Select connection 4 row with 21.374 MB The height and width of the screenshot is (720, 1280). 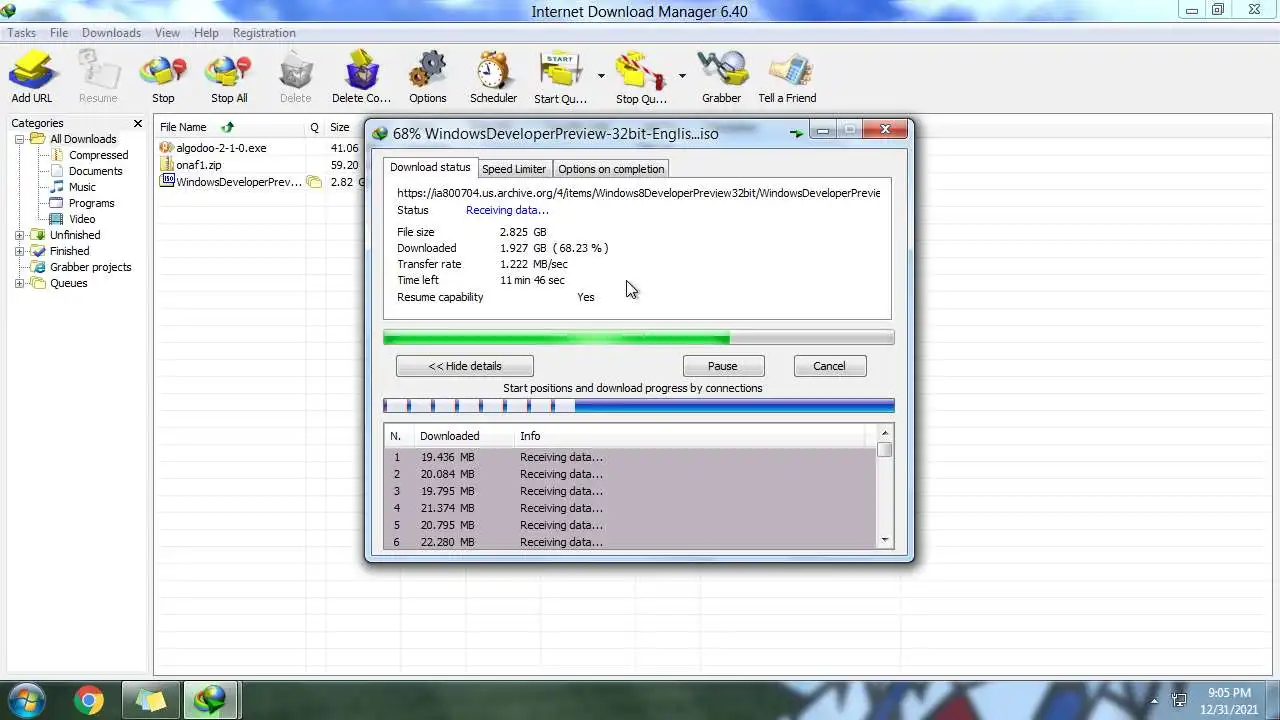click(x=630, y=508)
